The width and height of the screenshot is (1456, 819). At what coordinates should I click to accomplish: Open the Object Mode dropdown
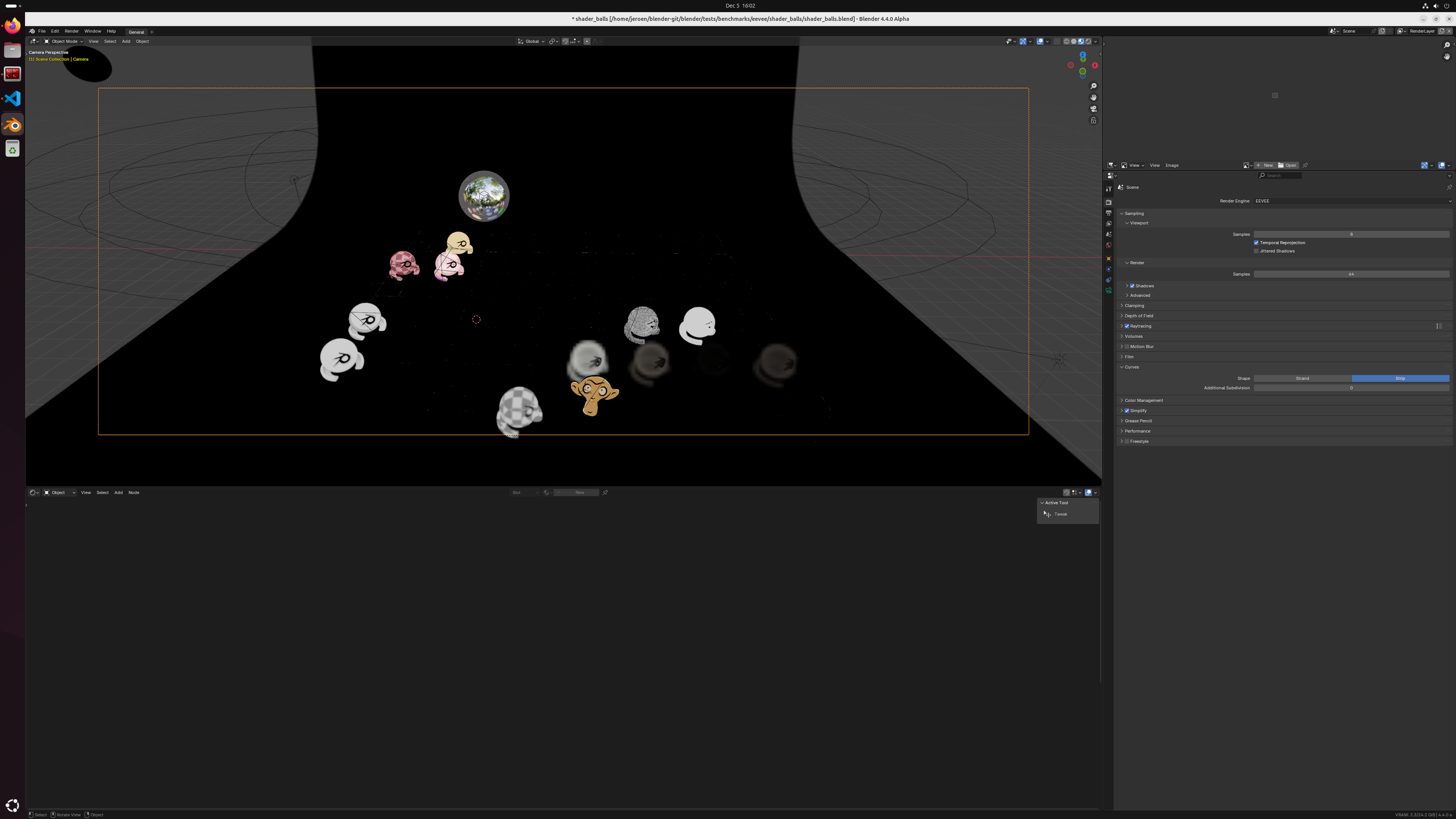pyautogui.click(x=63, y=41)
